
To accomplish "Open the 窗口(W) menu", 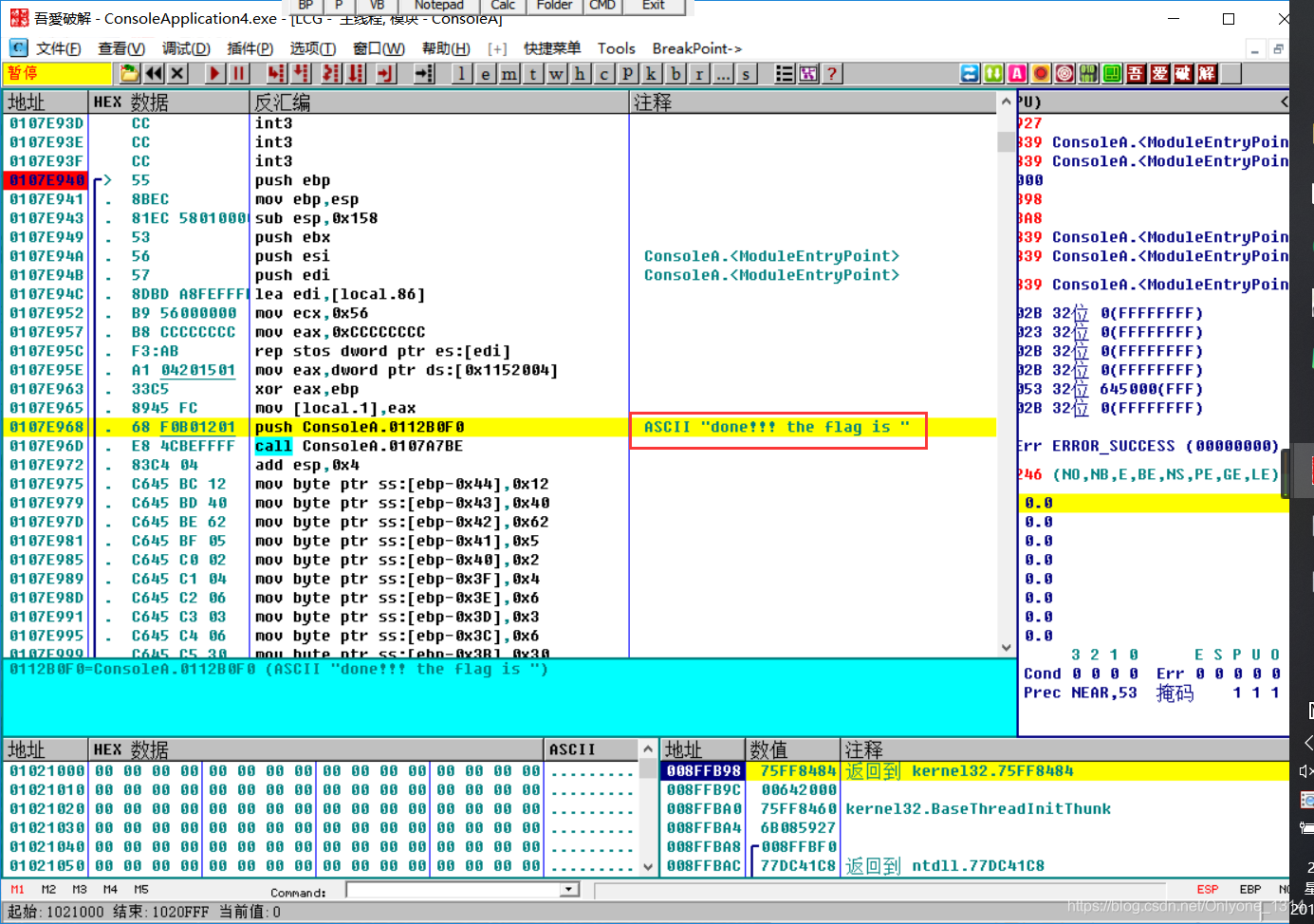I will point(379,48).
